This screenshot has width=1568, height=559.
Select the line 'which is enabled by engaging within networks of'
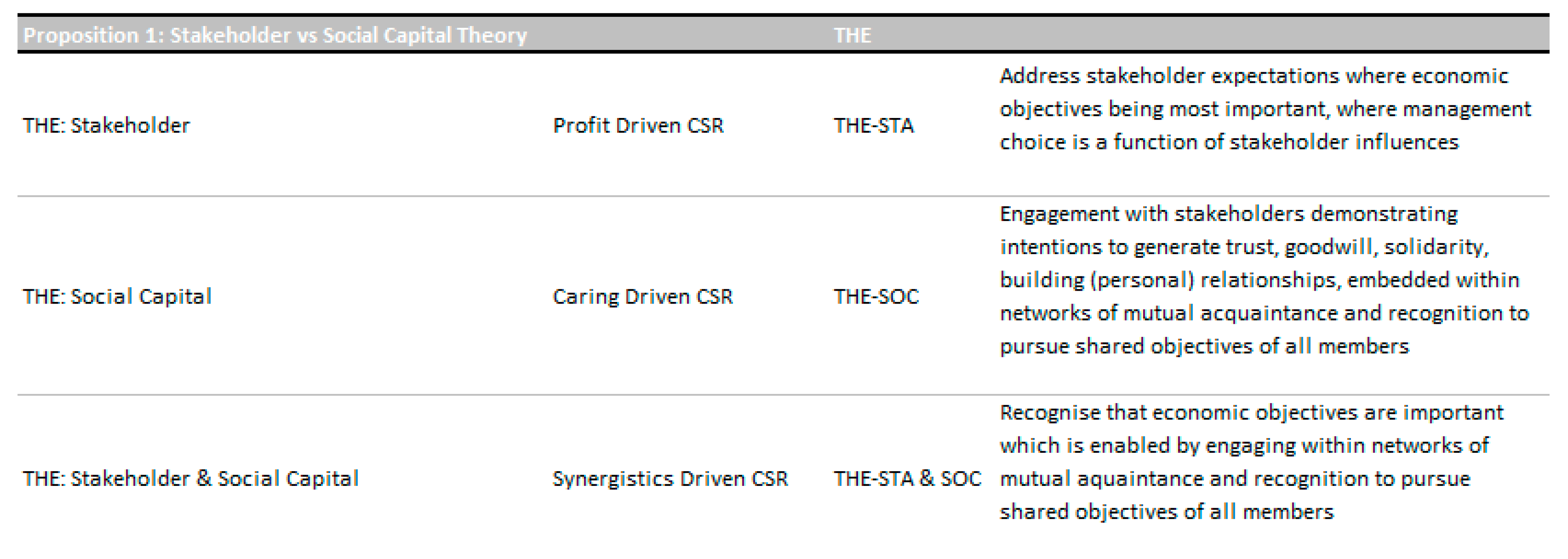[1244, 445]
